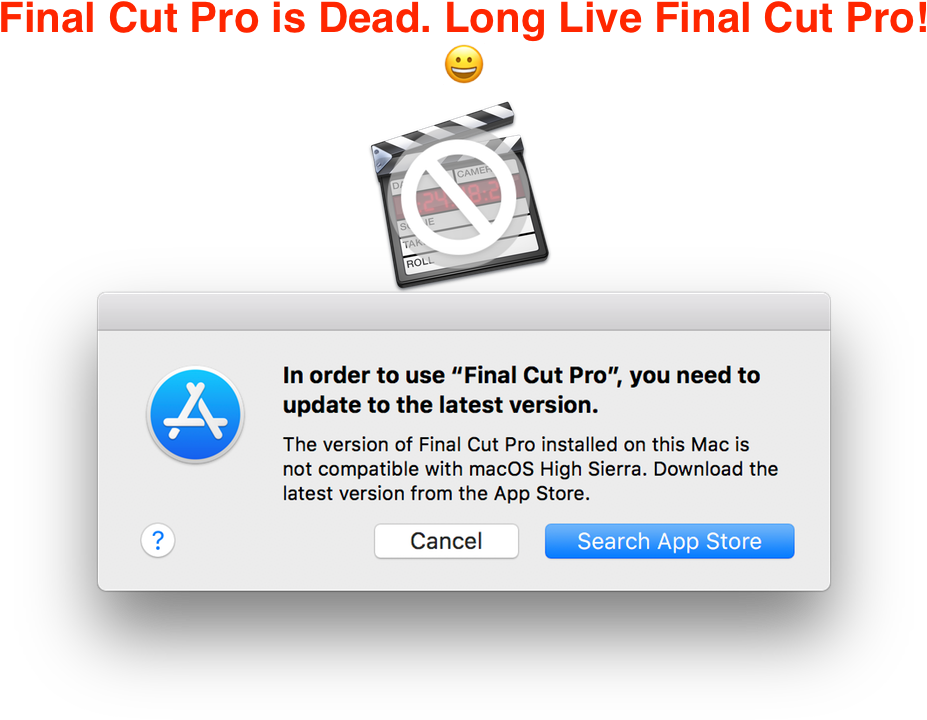This screenshot has height=720, width=927.
Task: Select the bold "In order to use" message
Action: click(521, 390)
